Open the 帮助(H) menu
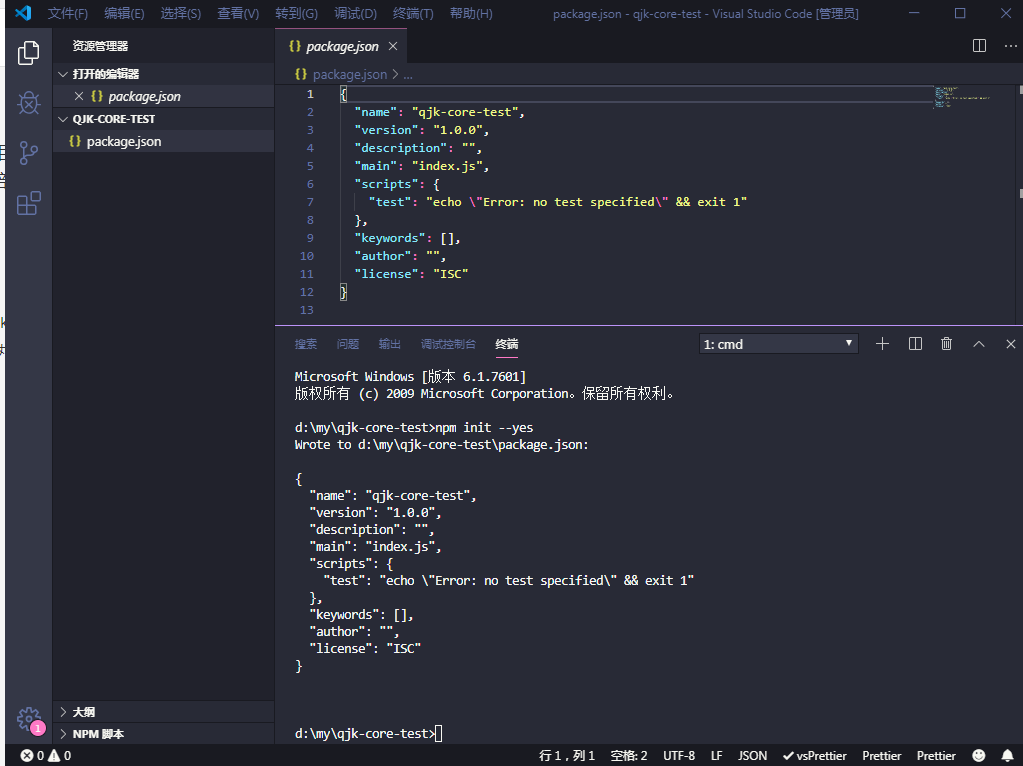The height and width of the screenshot is (766, 1023). pyautogui.click(x=471, y=13)
